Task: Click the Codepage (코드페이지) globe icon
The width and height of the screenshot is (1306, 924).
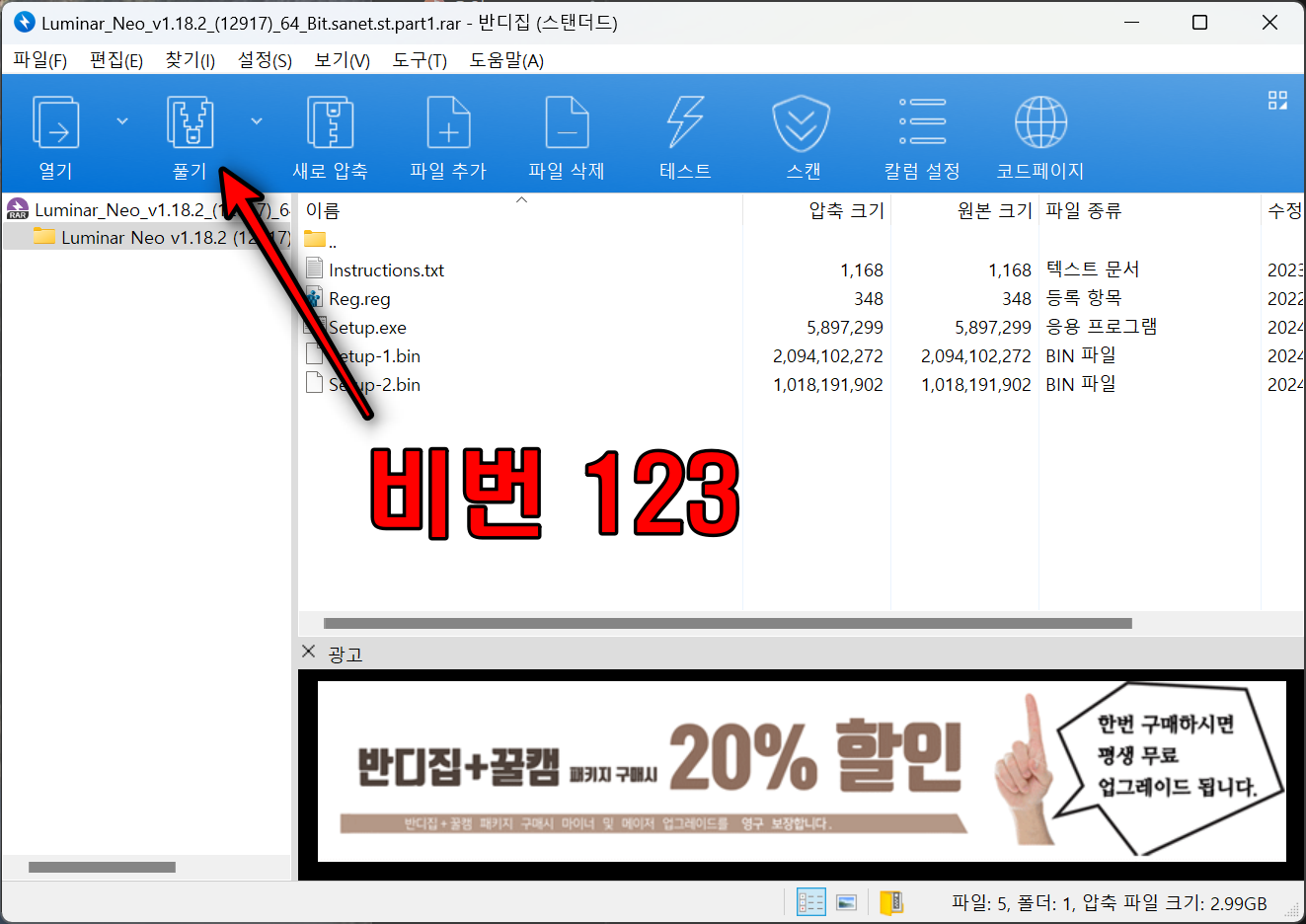Action: 1040,122
